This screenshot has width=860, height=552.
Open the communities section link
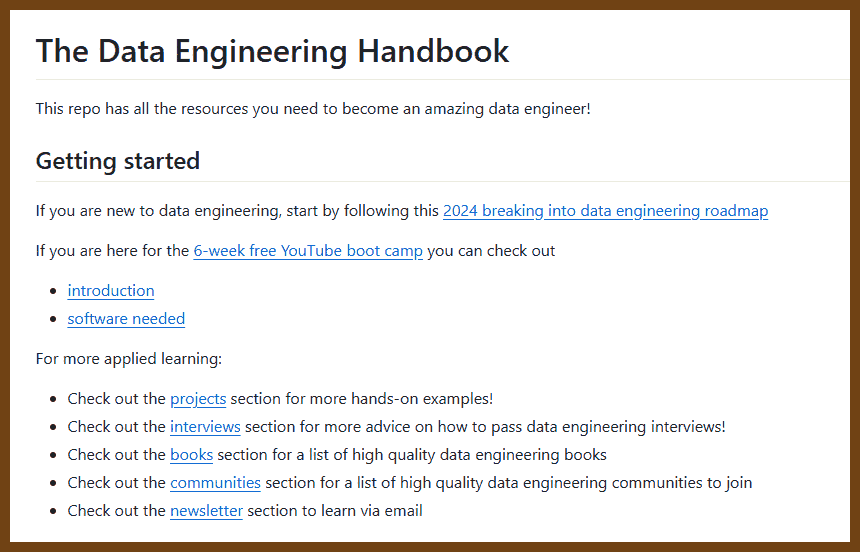(x=215, y=483)
